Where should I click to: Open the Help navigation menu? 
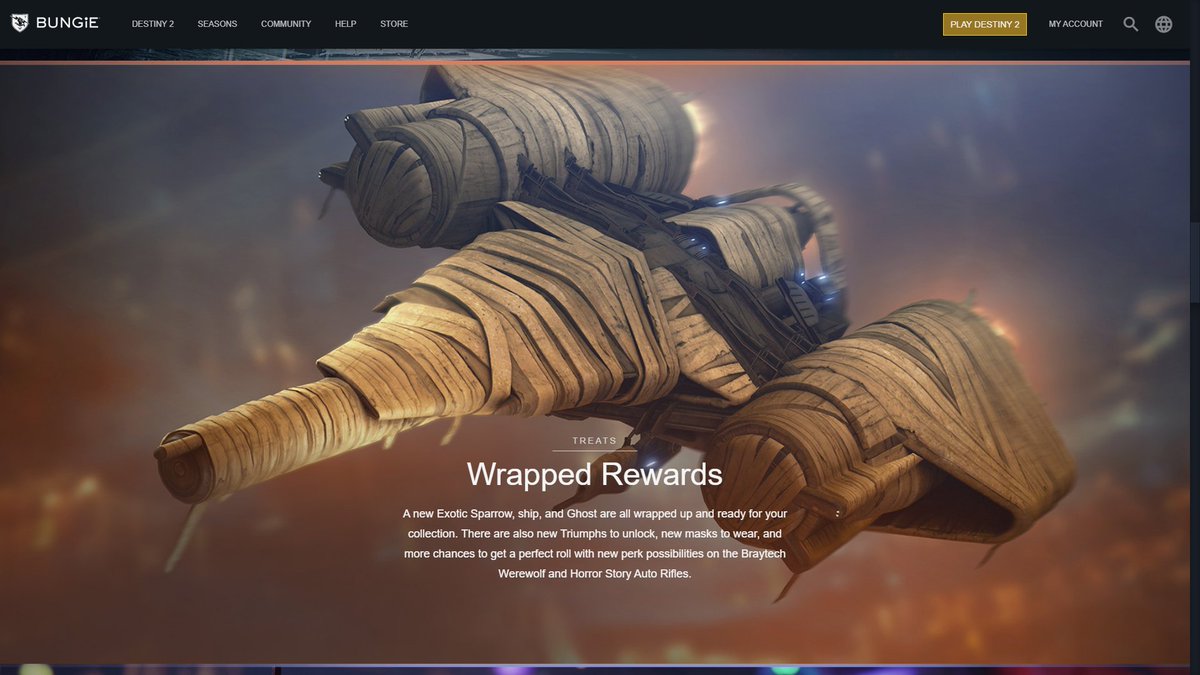(346, 24)
